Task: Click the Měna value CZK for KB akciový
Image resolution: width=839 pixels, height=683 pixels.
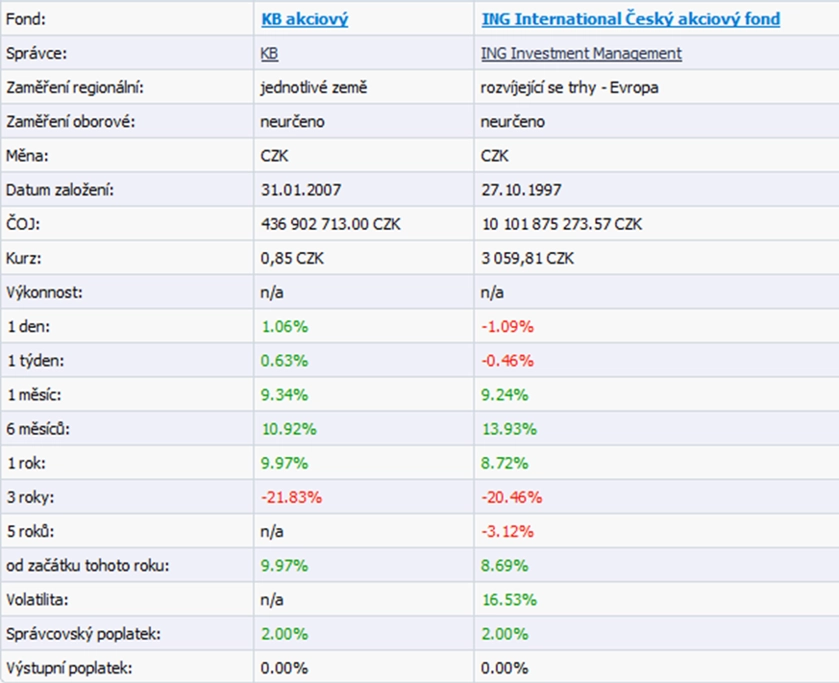Action: 274,156
